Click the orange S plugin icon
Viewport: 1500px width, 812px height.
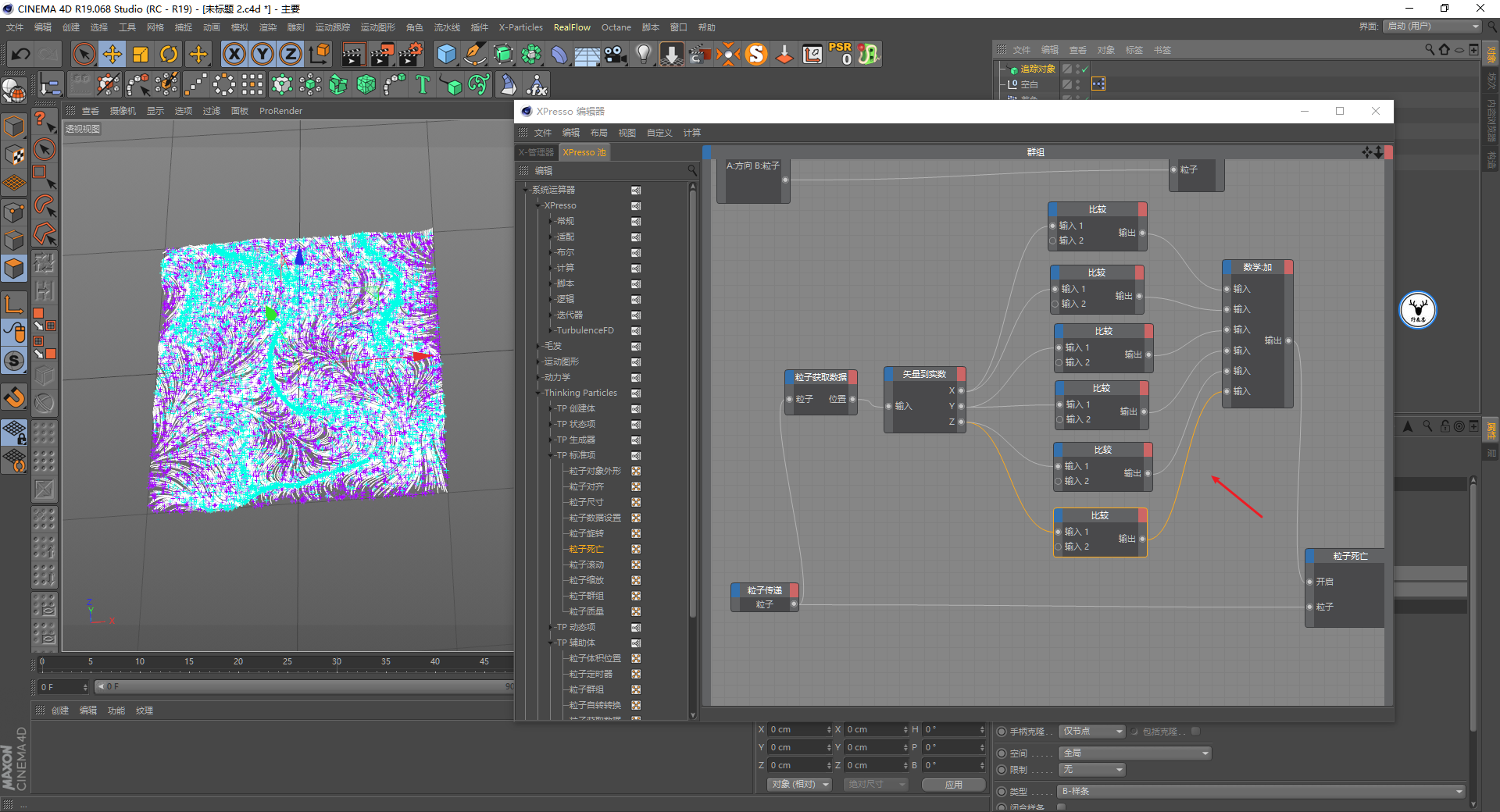click(x=756, y=54)
